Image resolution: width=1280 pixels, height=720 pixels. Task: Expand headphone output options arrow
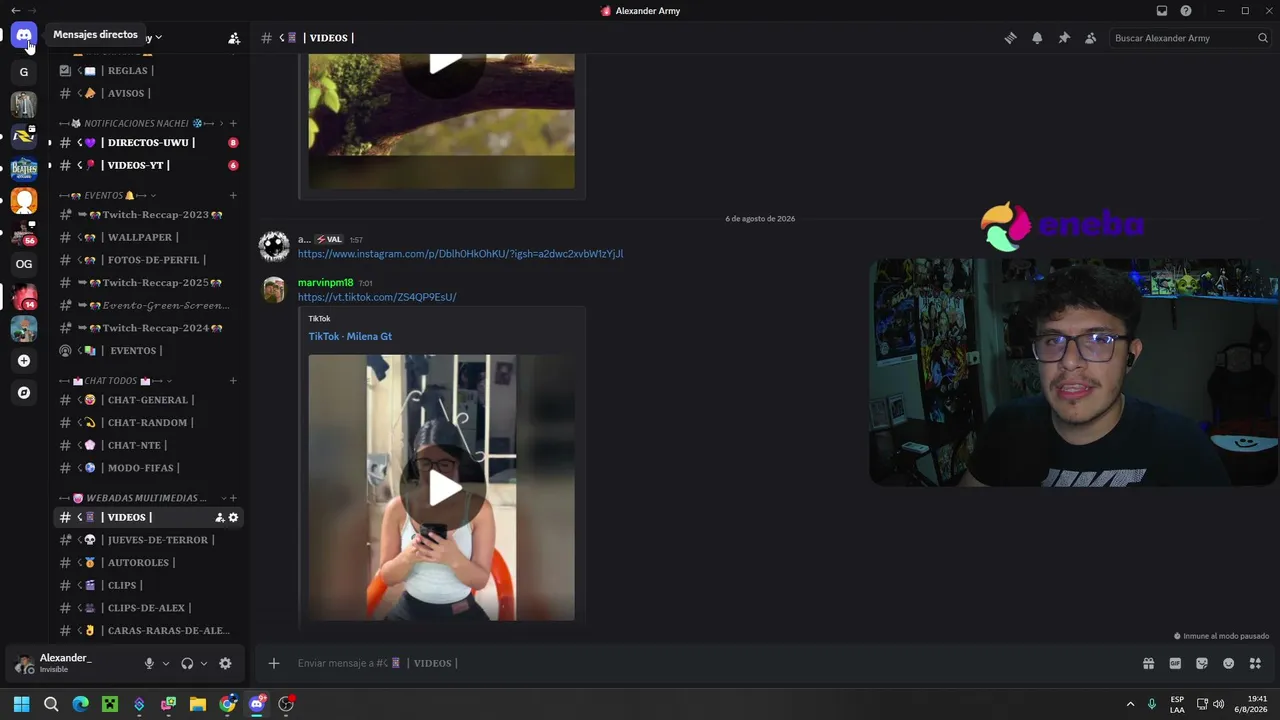[204, 663]
